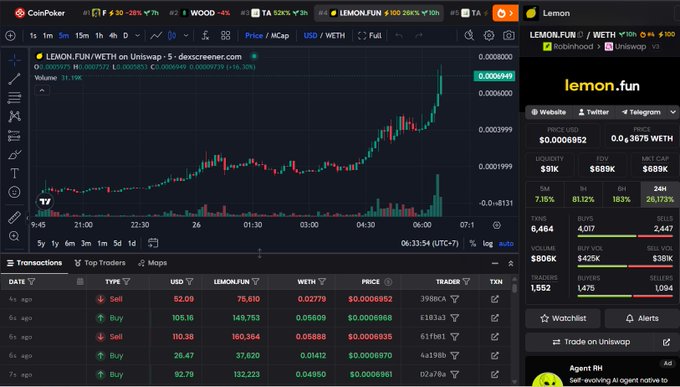
Task: Open the Twitter link
Action: [593, 112]
